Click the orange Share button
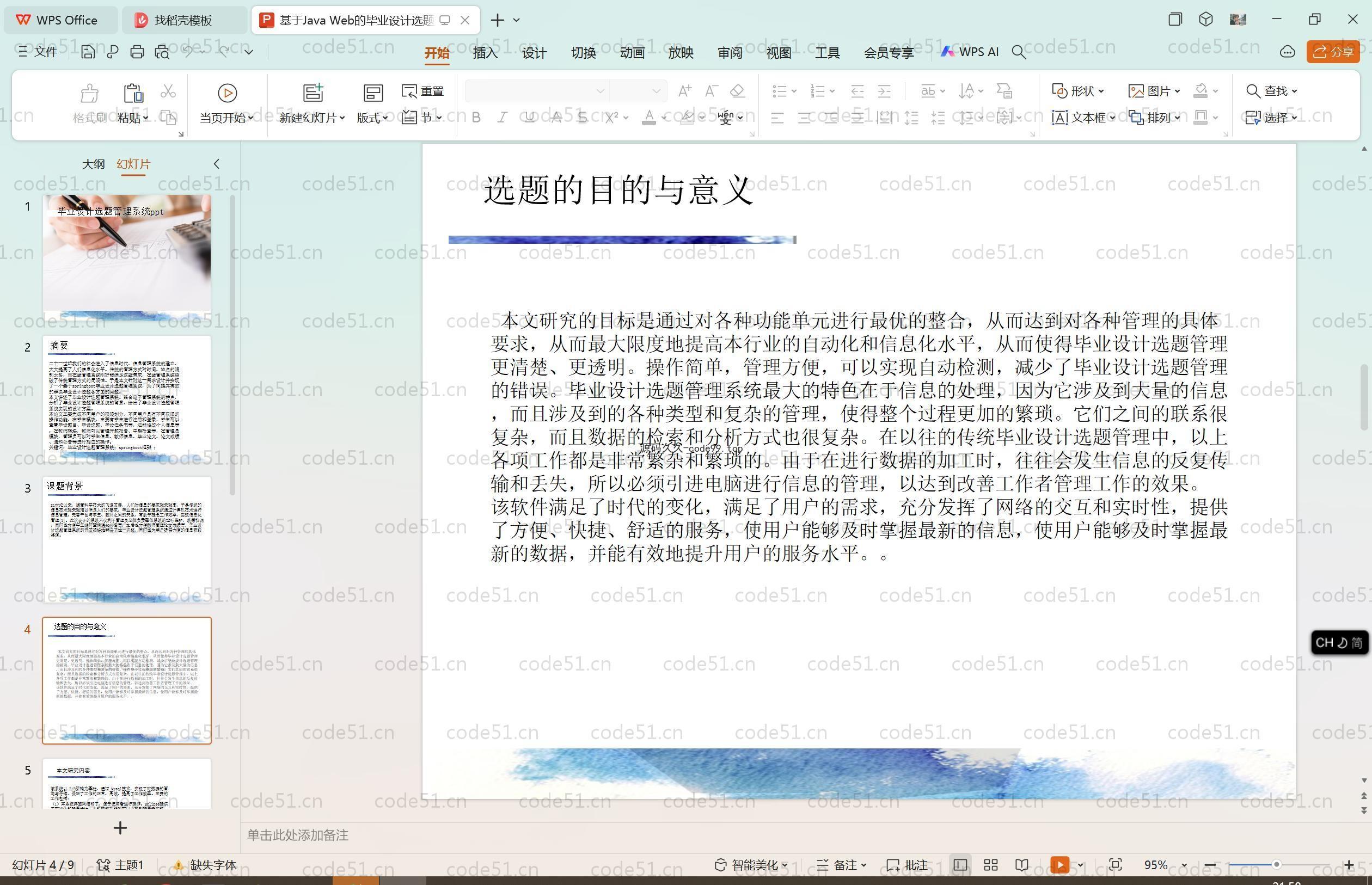The width and height of the screenshot is (1372, 885). pyautogui.click(x=1333, y=52)
